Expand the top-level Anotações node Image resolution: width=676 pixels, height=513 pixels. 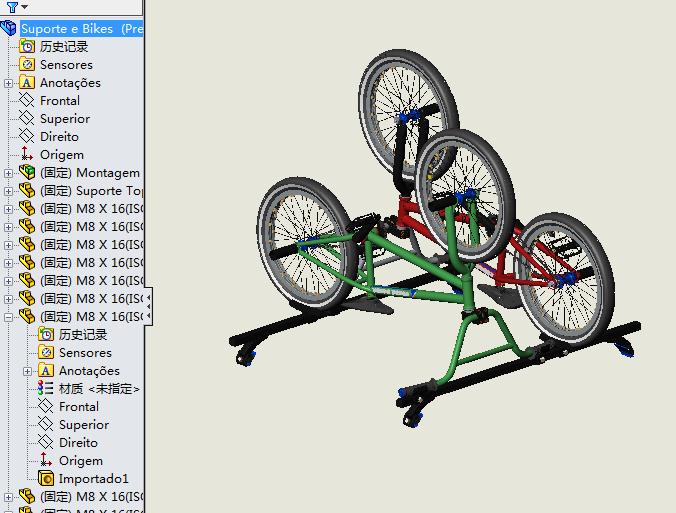tap(9, 83)
